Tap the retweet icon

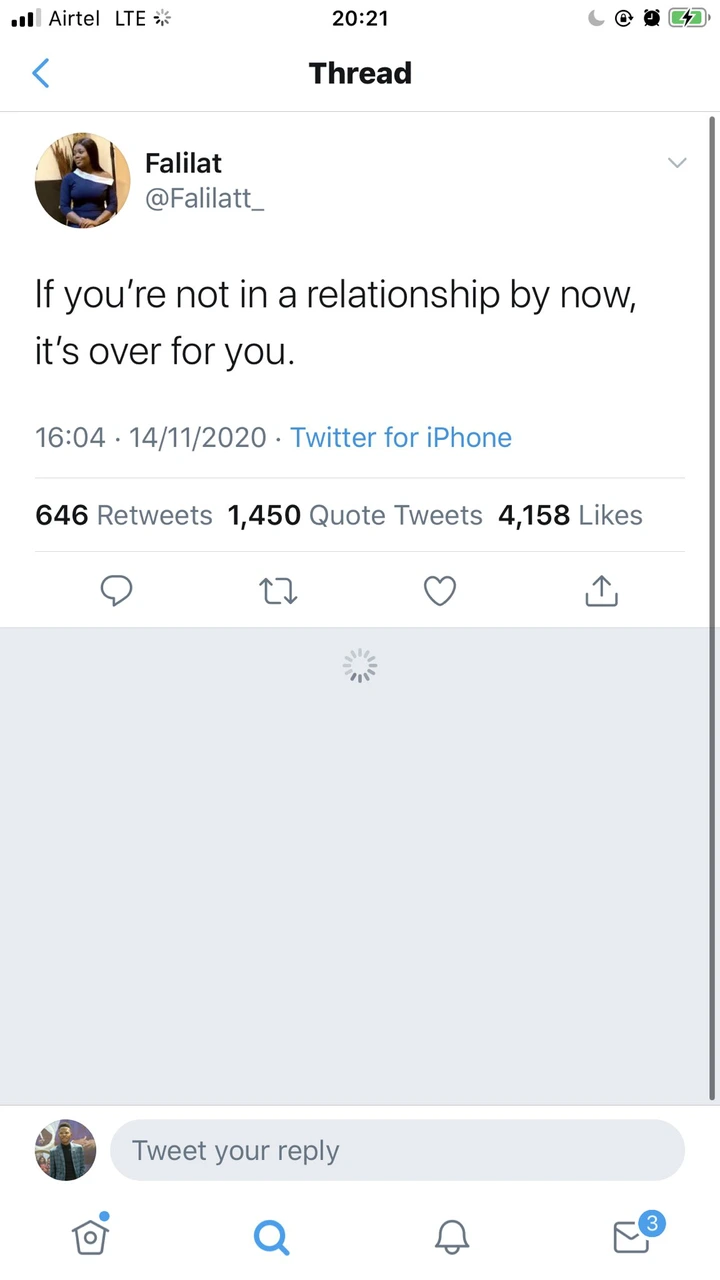278,592
